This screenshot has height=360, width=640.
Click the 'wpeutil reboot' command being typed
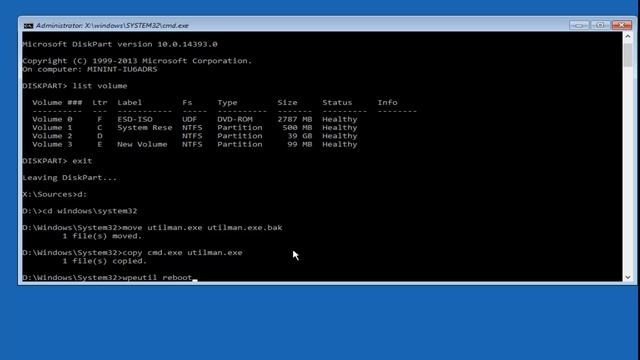157,278
